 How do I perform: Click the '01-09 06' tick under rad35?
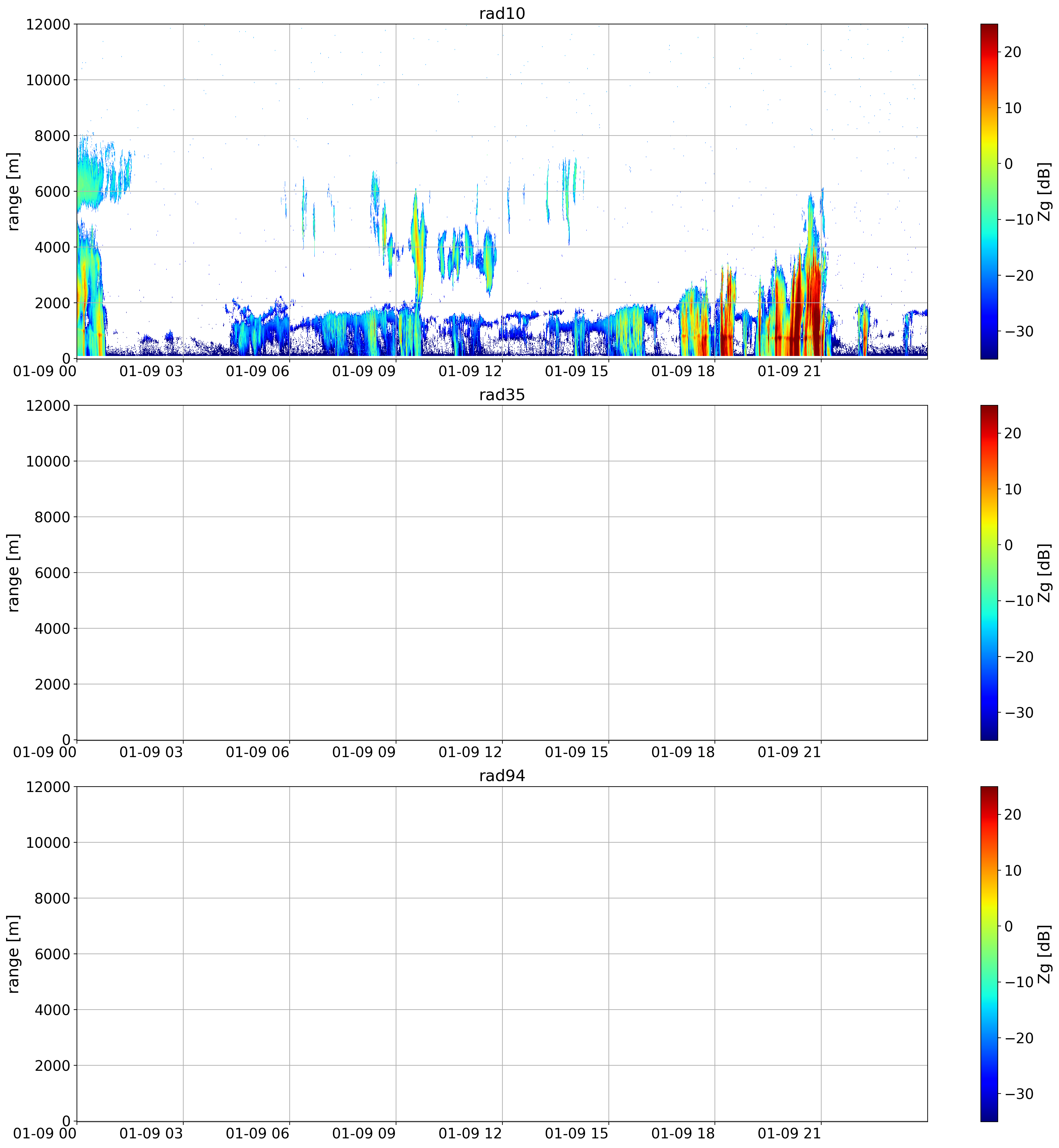coord(257,753)
